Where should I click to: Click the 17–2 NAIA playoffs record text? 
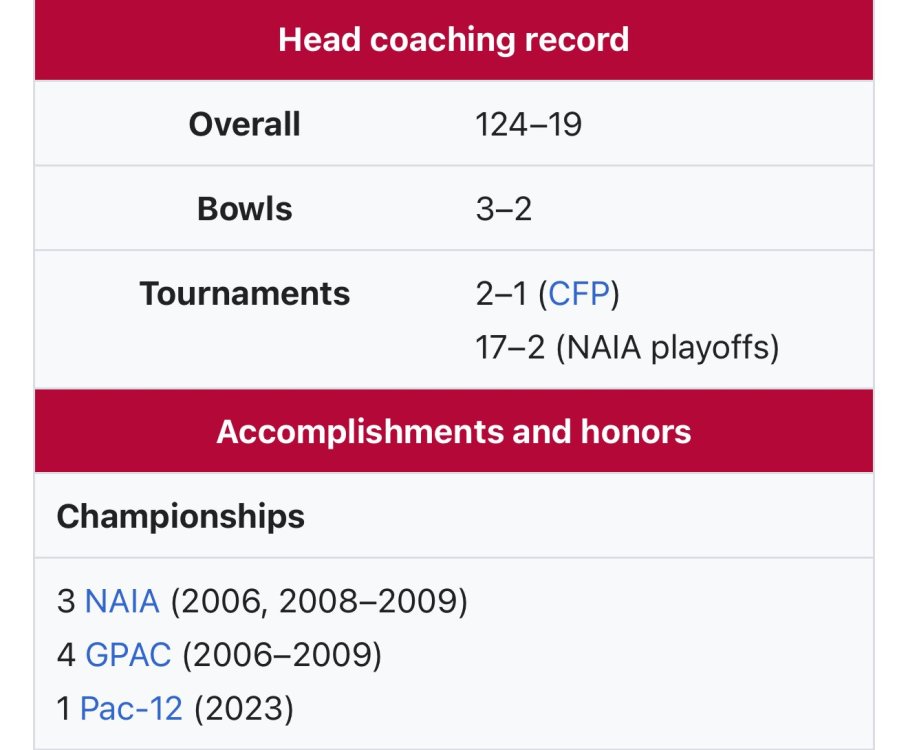point(627,348)
